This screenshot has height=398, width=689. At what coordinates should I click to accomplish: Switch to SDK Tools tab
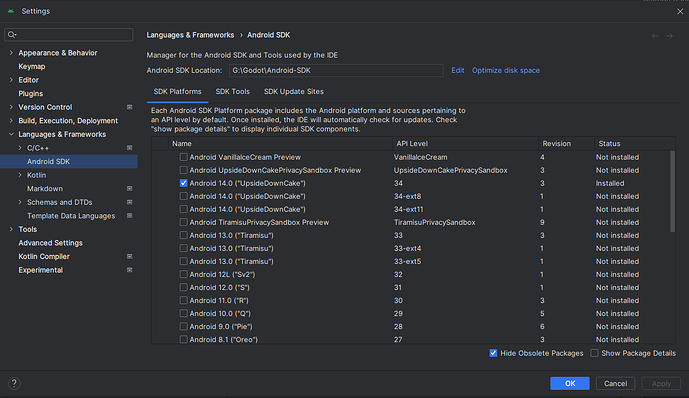click(232, 92)
